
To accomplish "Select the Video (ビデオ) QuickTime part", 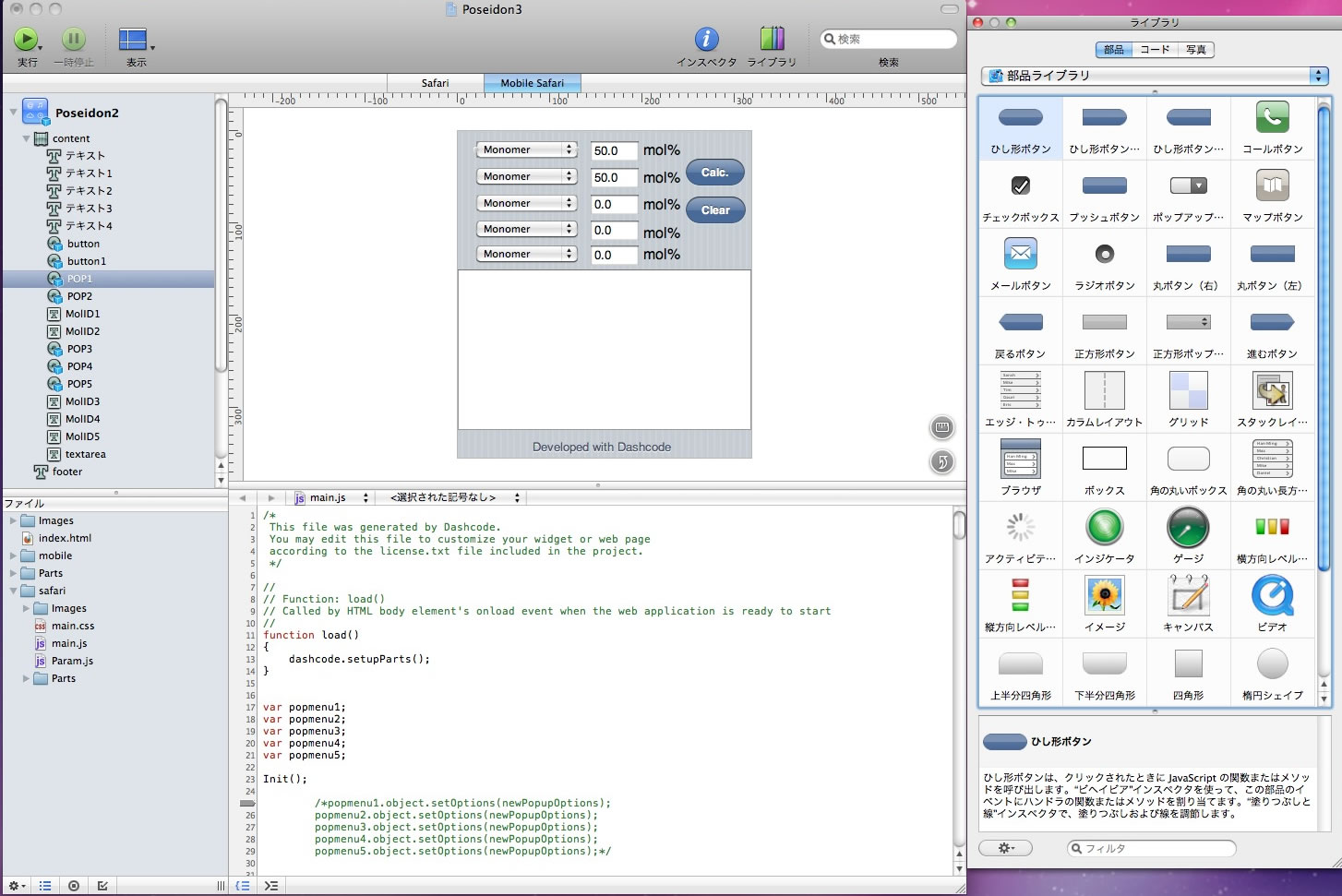I will pos(1272,595).
